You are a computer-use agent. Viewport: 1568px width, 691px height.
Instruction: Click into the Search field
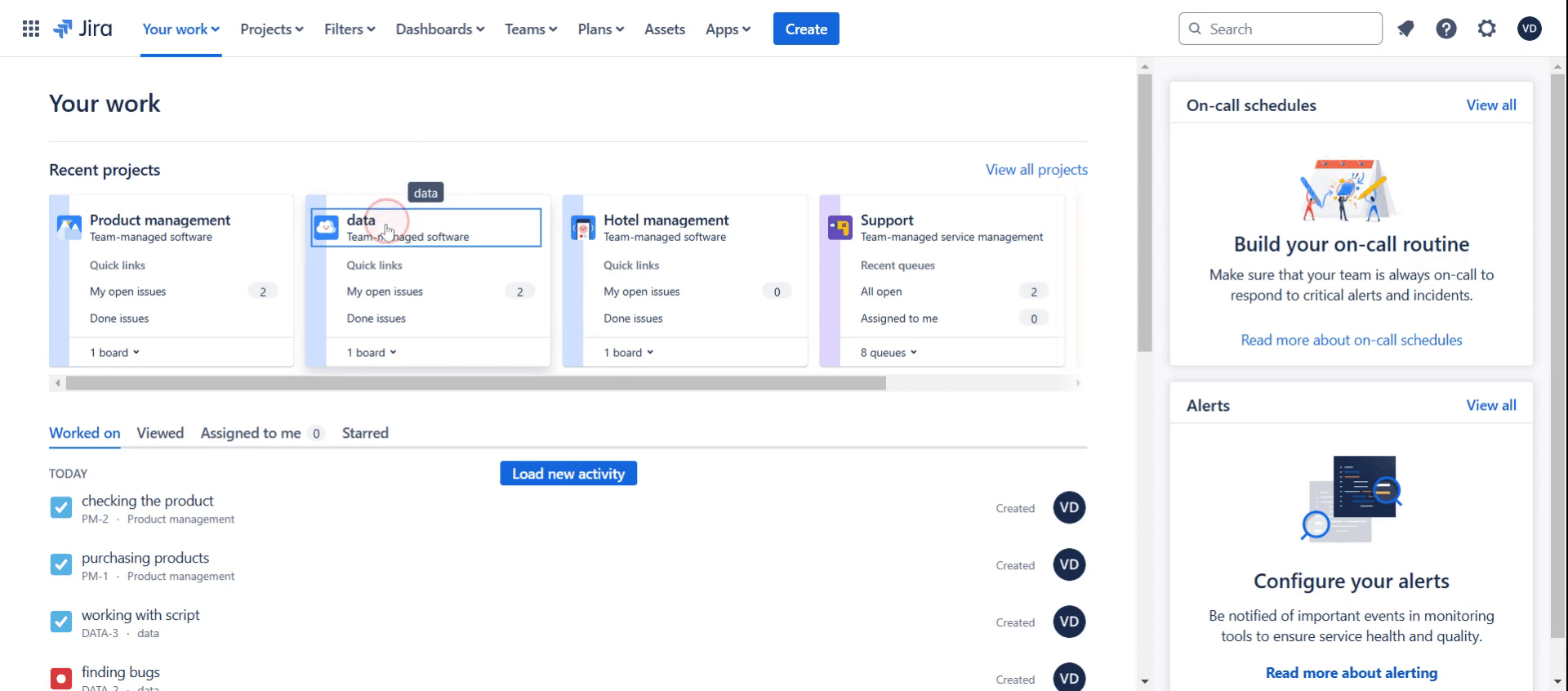[x=1281, y=29]
